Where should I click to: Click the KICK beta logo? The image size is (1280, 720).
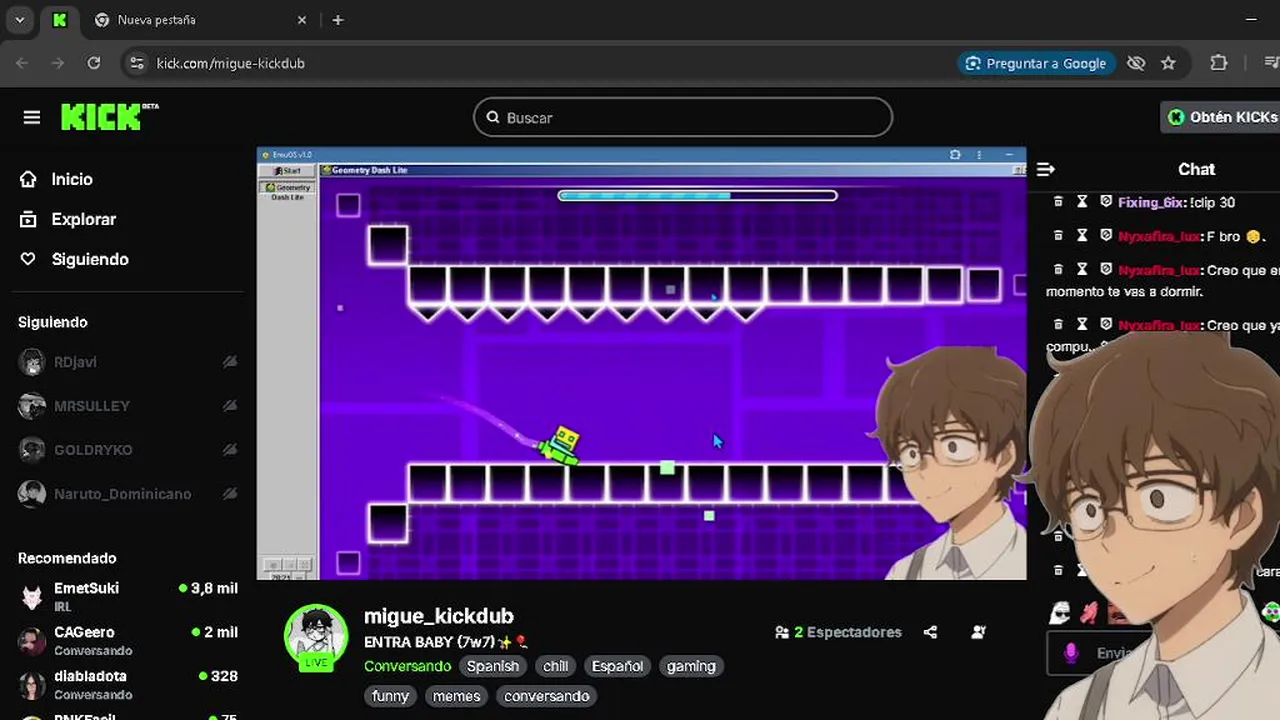pyautogui.click(x=109, y=116)
